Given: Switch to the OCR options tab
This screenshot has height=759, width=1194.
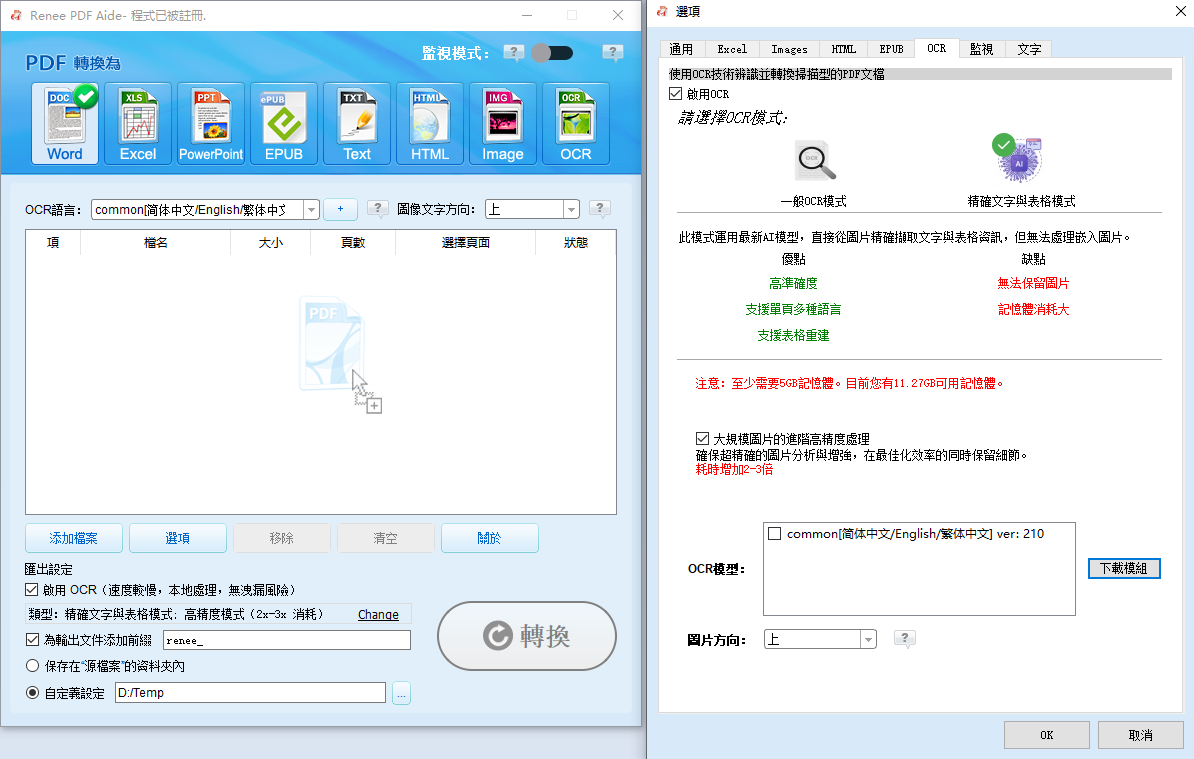Looking at the screenshot, I should pos(937,48).
